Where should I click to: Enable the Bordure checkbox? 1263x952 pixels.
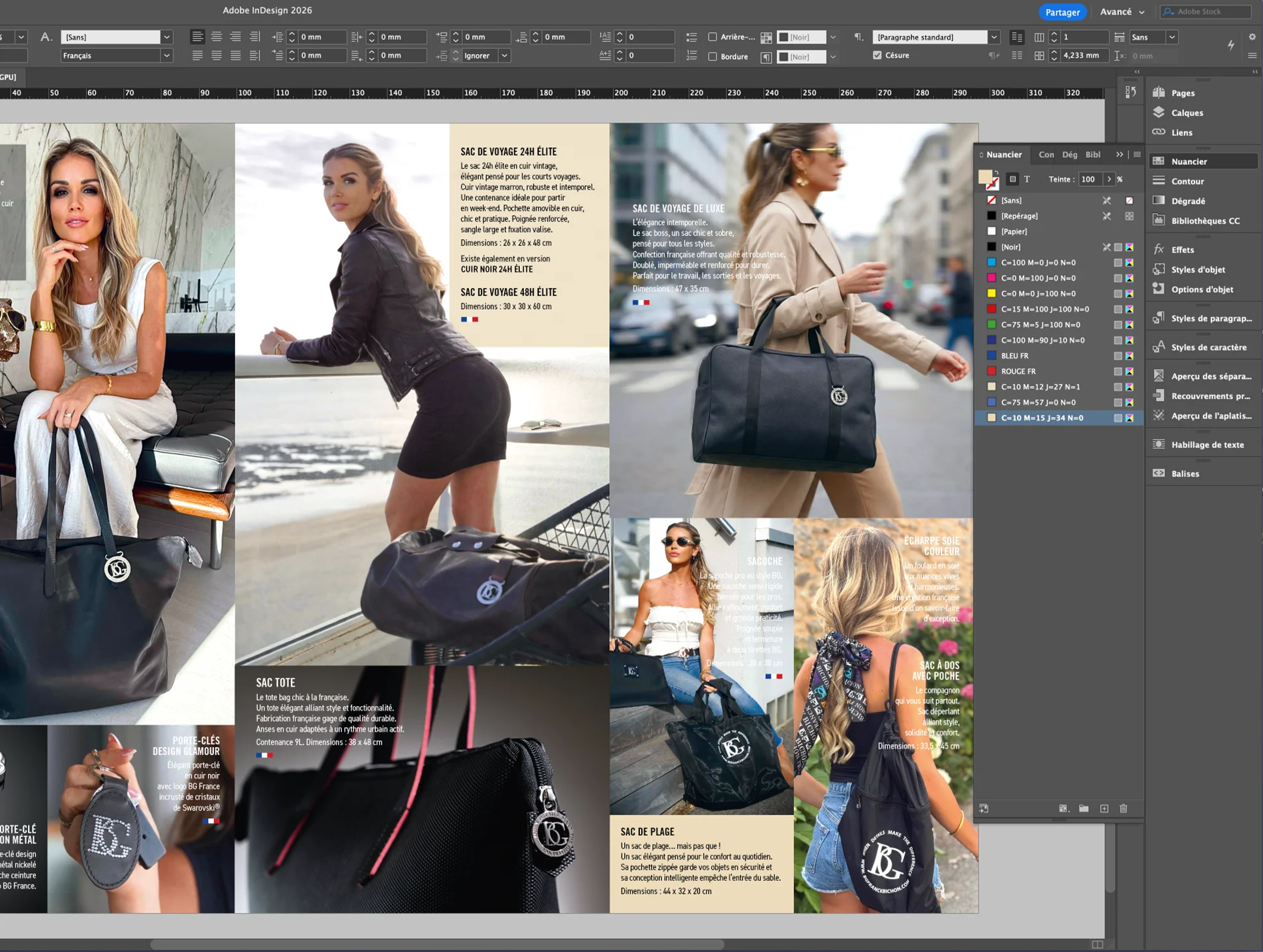pyautogui.click(x=712, y=56)
